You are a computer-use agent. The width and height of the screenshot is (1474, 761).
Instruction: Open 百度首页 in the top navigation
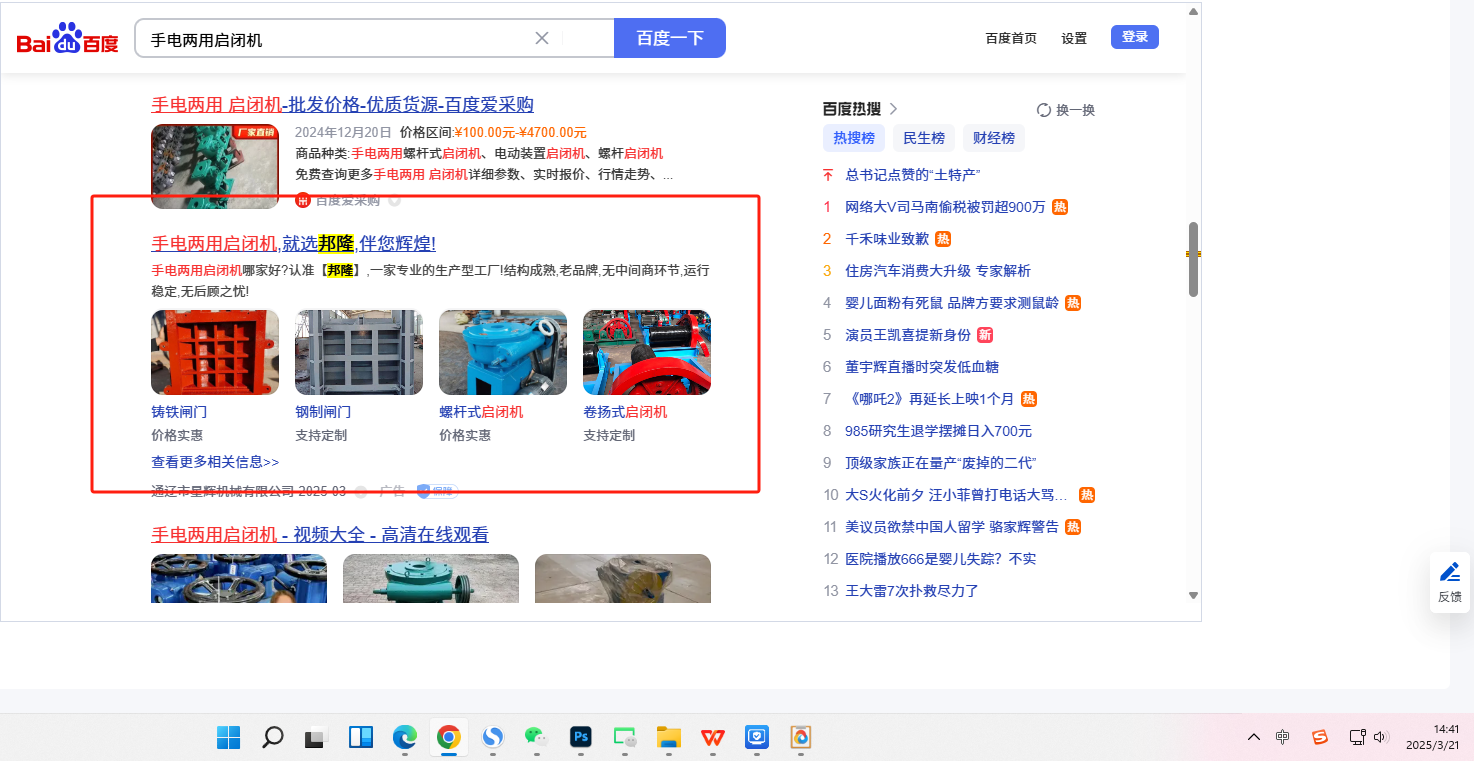point(1011,38)
